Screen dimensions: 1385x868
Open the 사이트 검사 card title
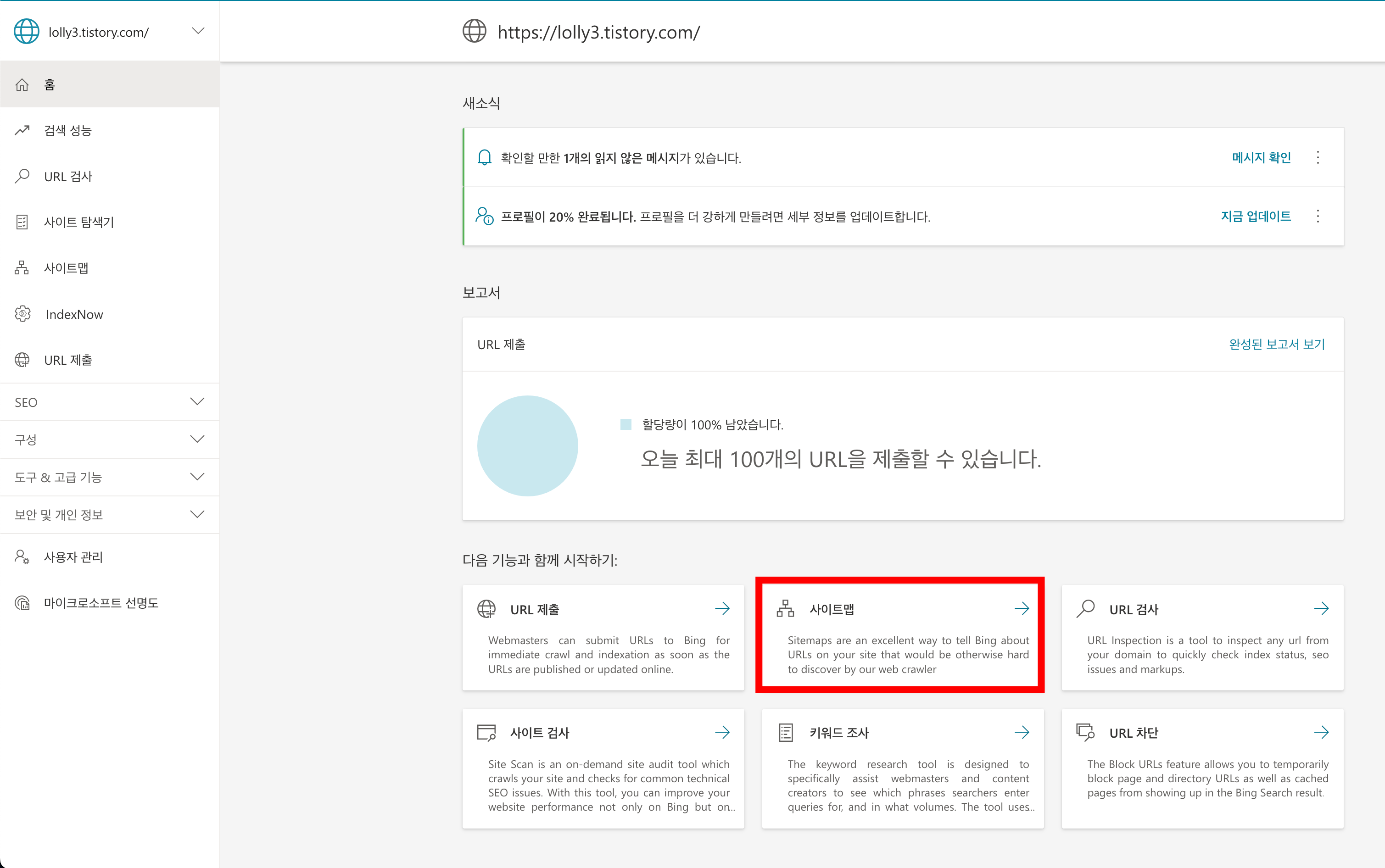click(x=540, y=733)
